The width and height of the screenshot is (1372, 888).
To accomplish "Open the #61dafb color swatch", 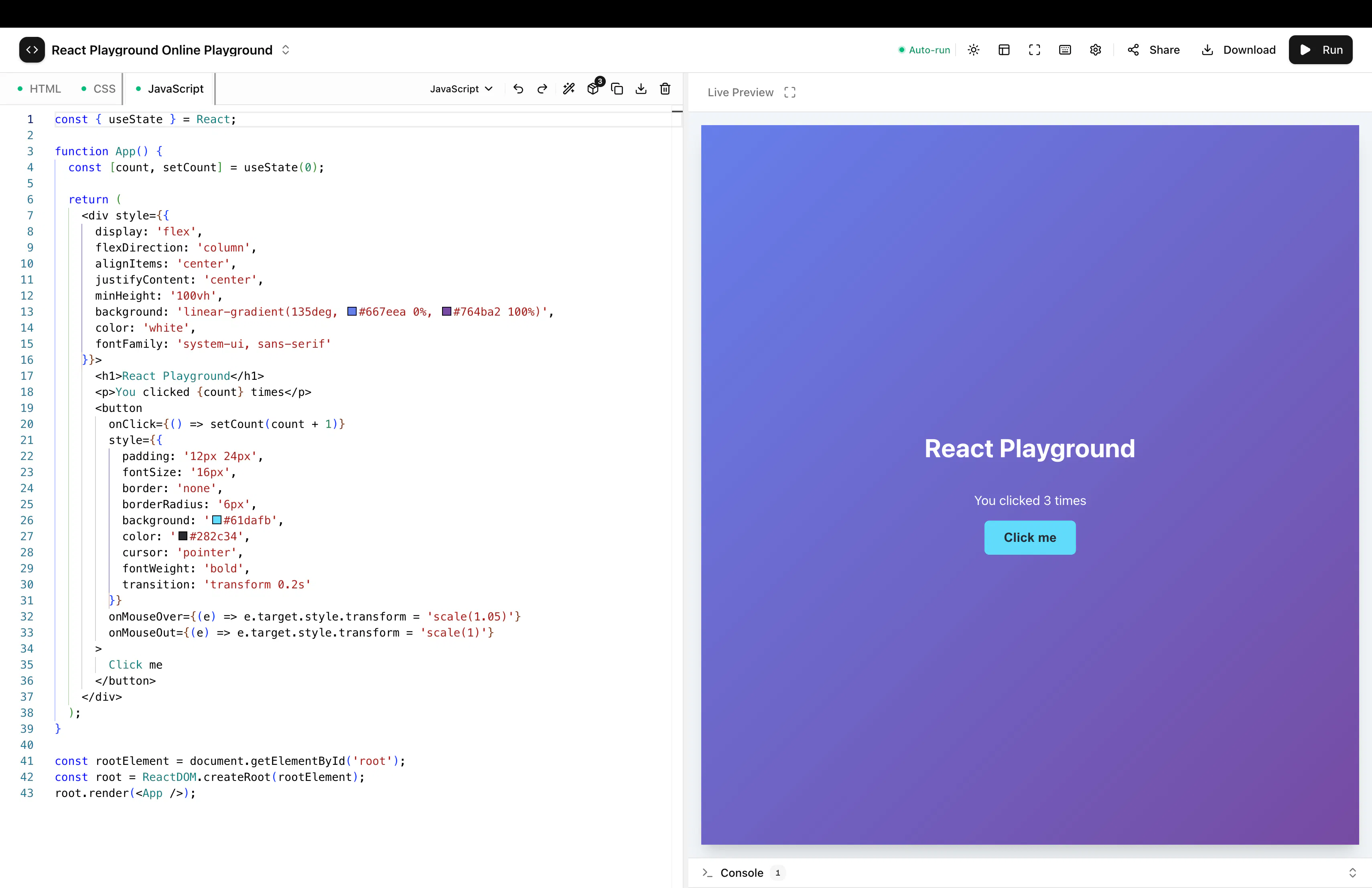I will coord(217,520).
